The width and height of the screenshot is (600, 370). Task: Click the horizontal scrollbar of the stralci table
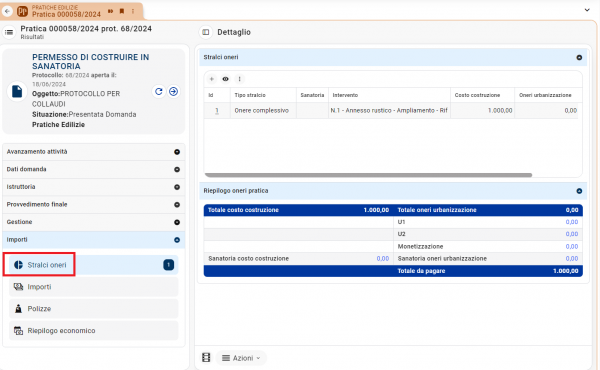pyautogui.click(x=368, y=175)
